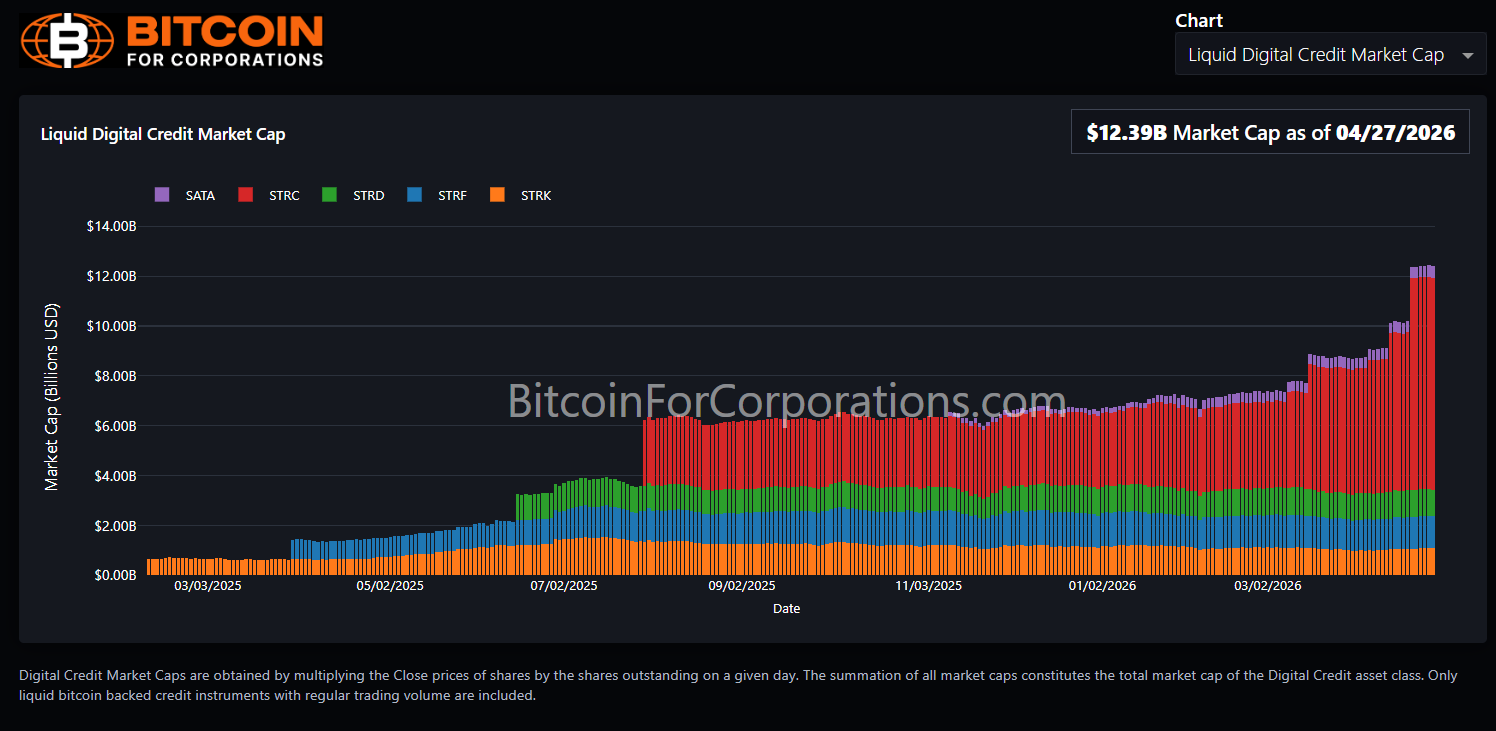Hide the STRF legend label
This screenshot has width=1496, height=731.
452,195
